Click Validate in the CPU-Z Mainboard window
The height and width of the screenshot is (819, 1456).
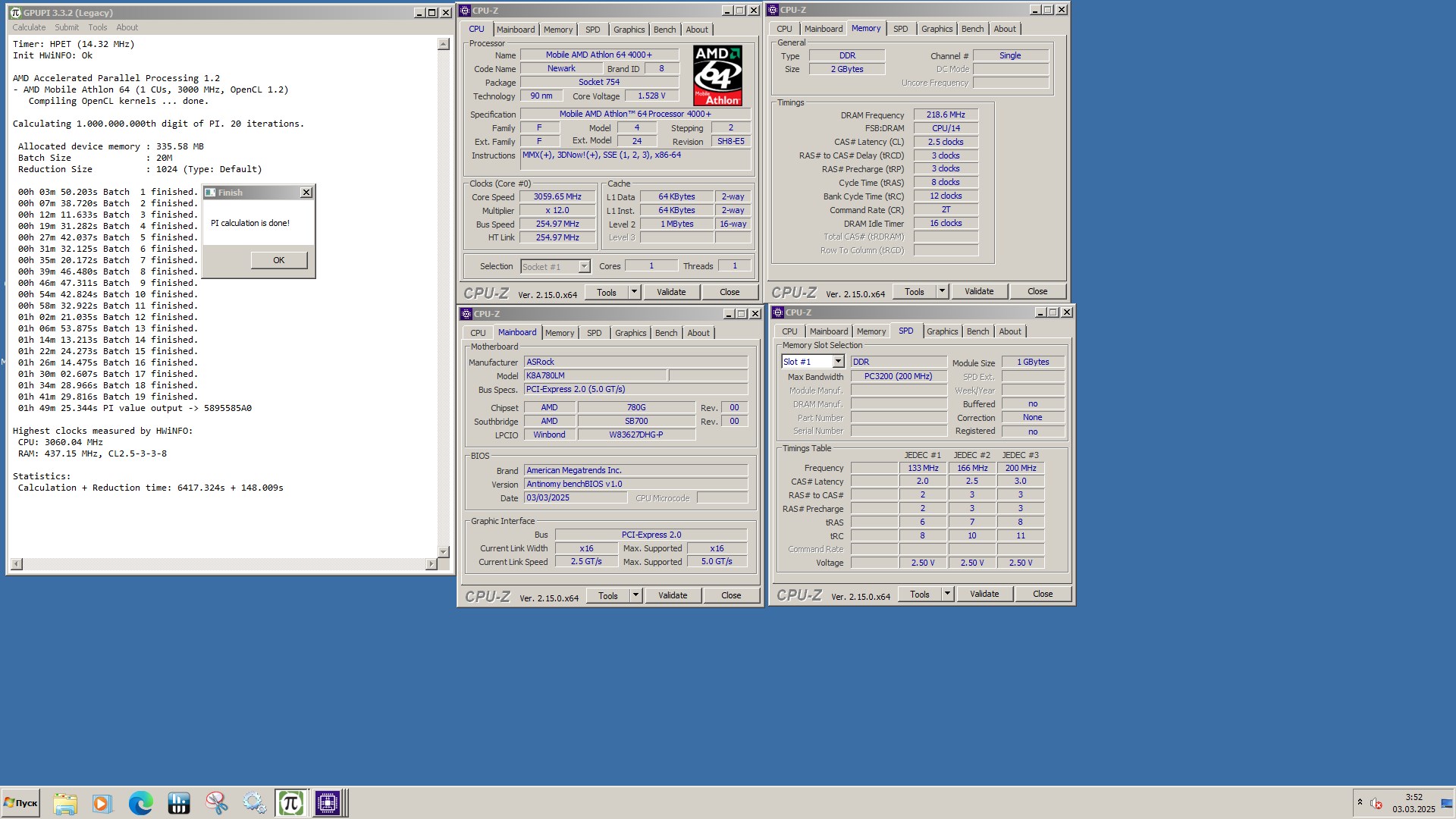click(673, 595)
